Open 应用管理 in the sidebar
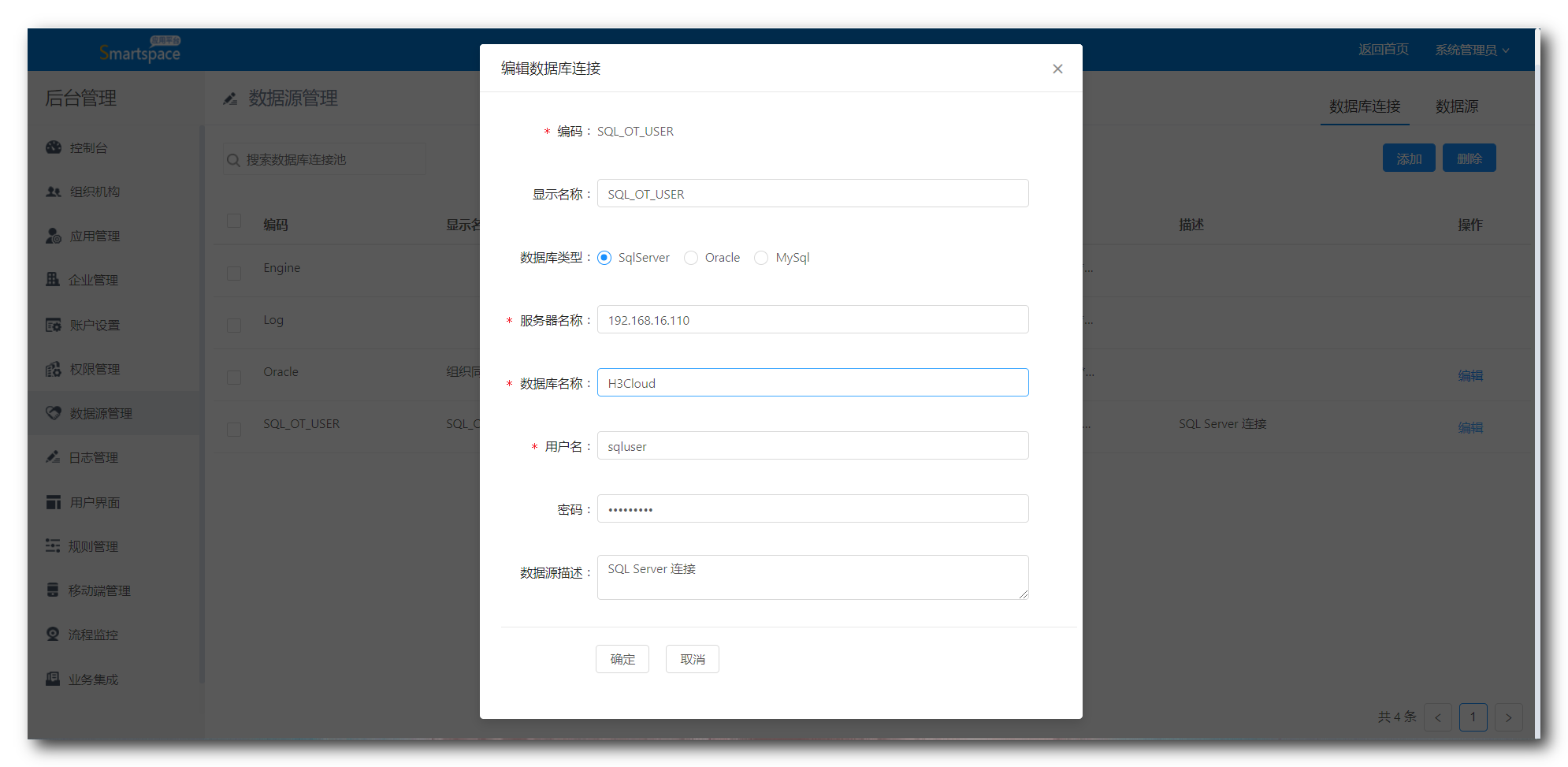The image size is (1568, 767). pos(95,236)
